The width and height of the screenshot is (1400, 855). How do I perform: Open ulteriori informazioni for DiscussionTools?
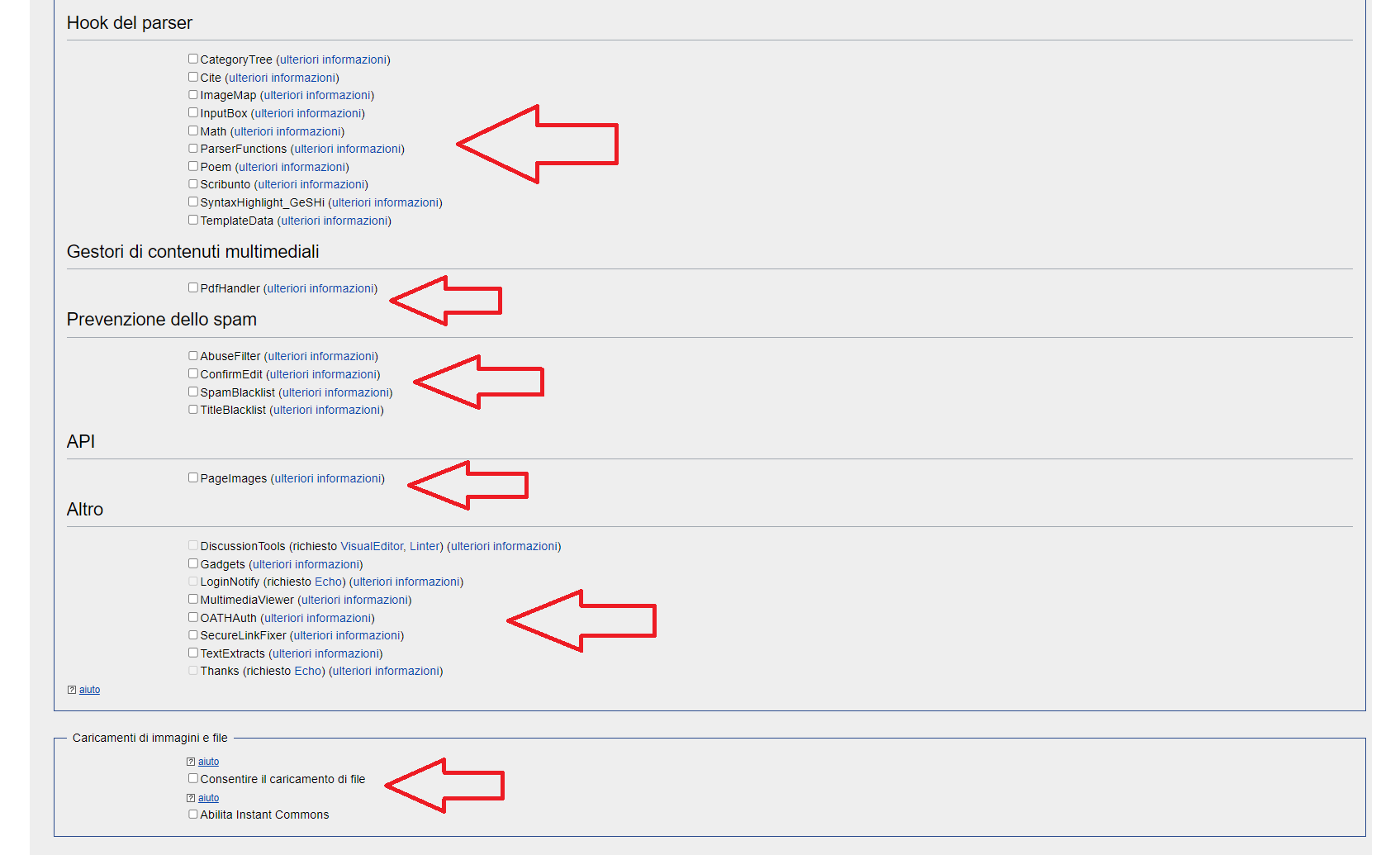(x=505, y=546)
